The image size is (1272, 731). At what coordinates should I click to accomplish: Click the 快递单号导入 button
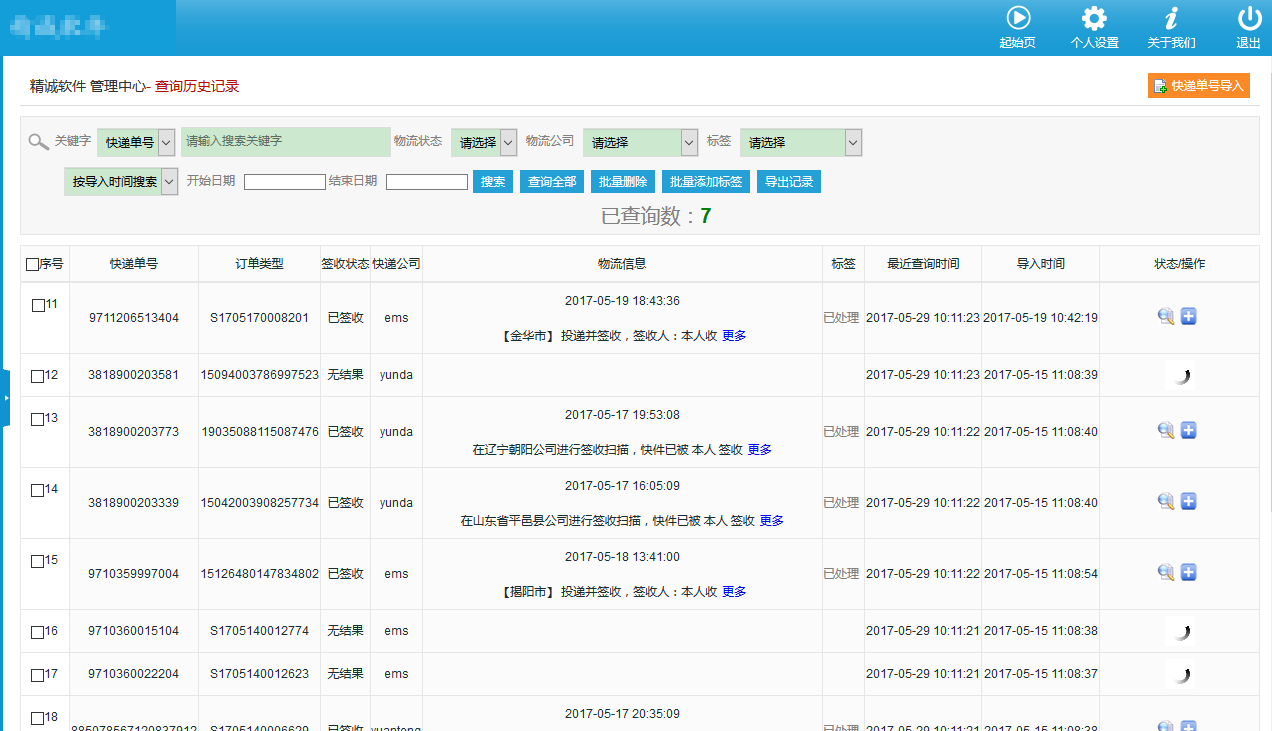point(1199,86)
